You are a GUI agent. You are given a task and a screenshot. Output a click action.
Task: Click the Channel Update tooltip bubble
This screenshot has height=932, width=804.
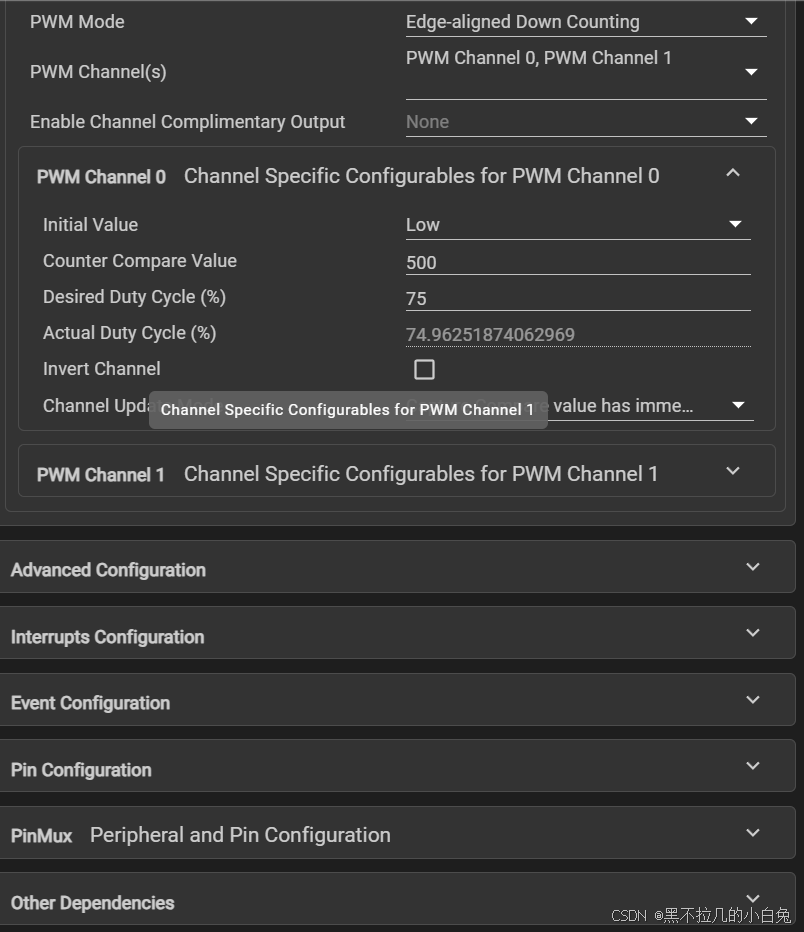point(348,410)
